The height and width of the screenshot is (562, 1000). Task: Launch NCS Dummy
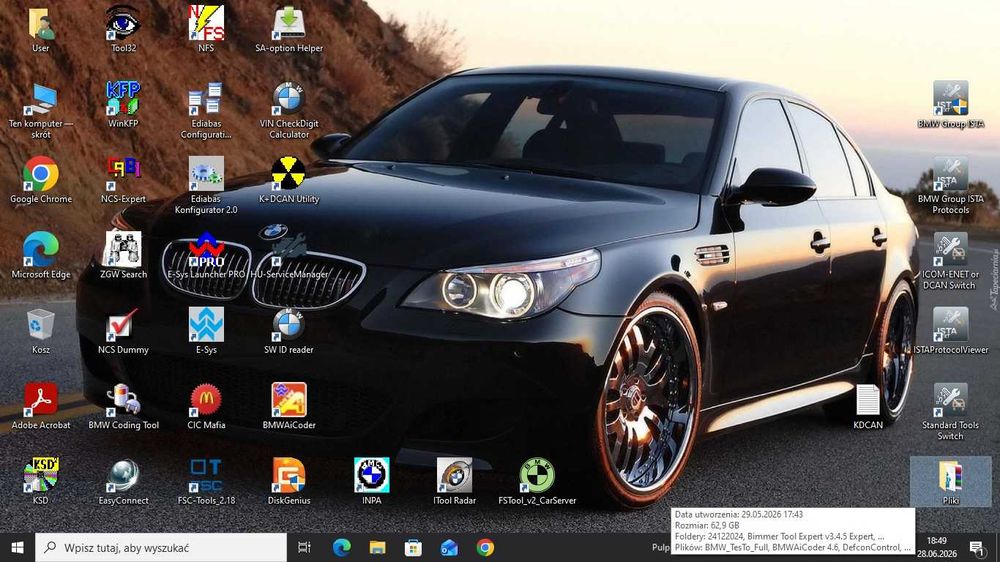tap(123, 330)
